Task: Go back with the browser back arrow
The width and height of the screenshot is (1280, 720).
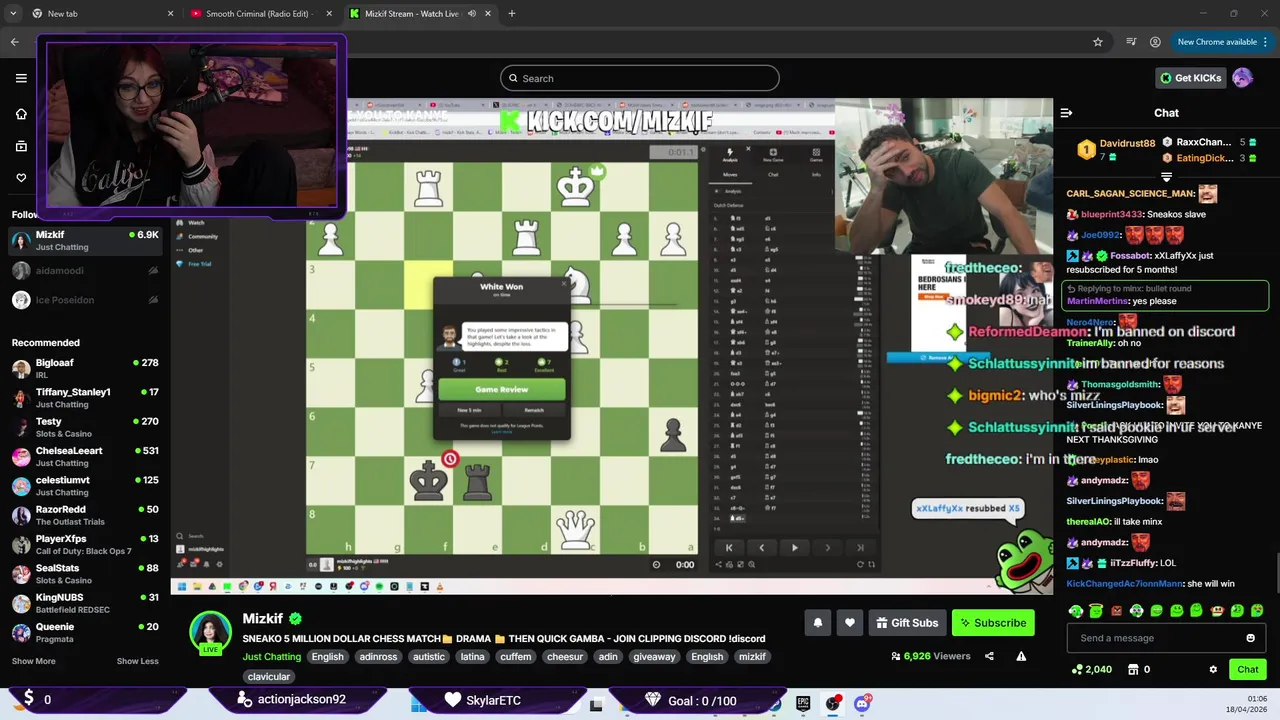Action: coord(15,42)
